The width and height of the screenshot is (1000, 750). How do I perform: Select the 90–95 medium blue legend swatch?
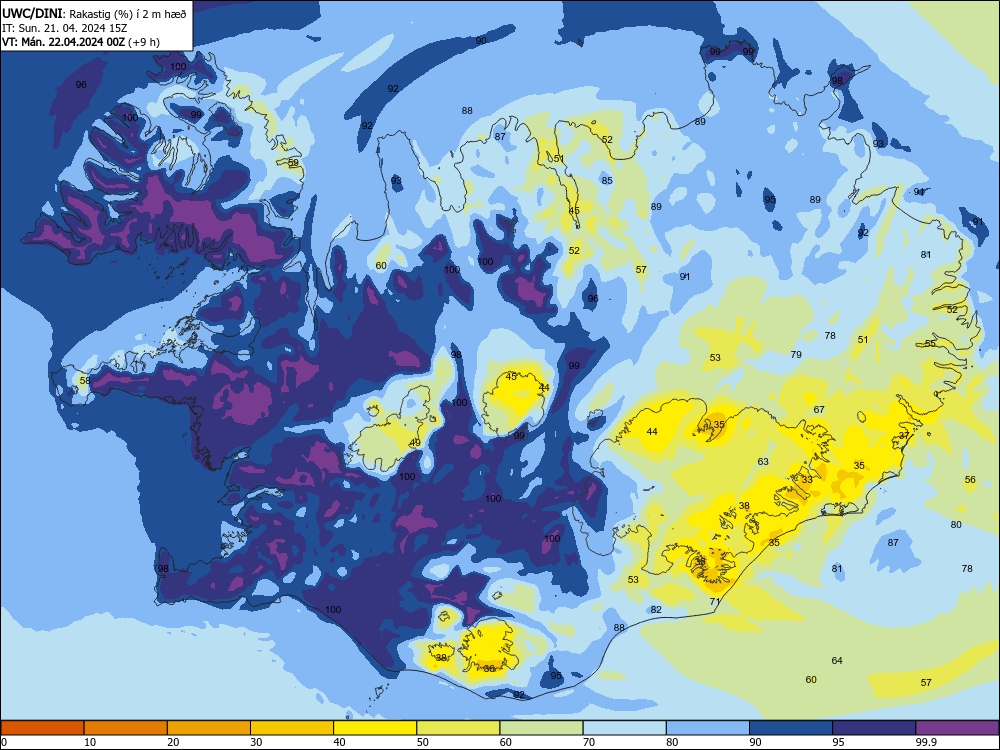[791, 728]
